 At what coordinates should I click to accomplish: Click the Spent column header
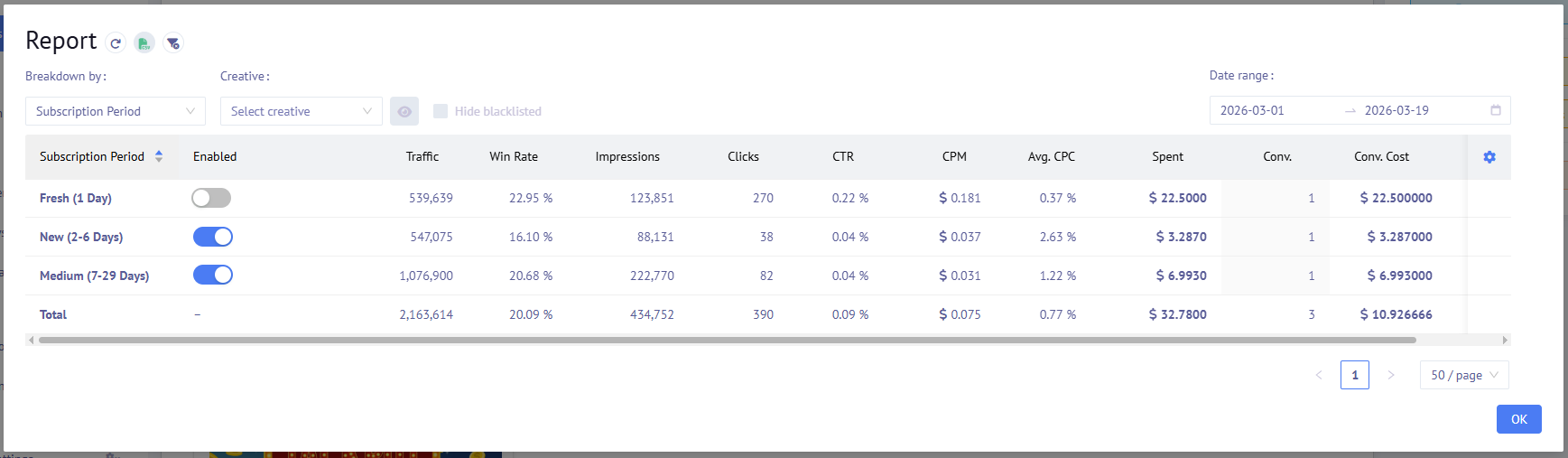tap(1167, 156)
